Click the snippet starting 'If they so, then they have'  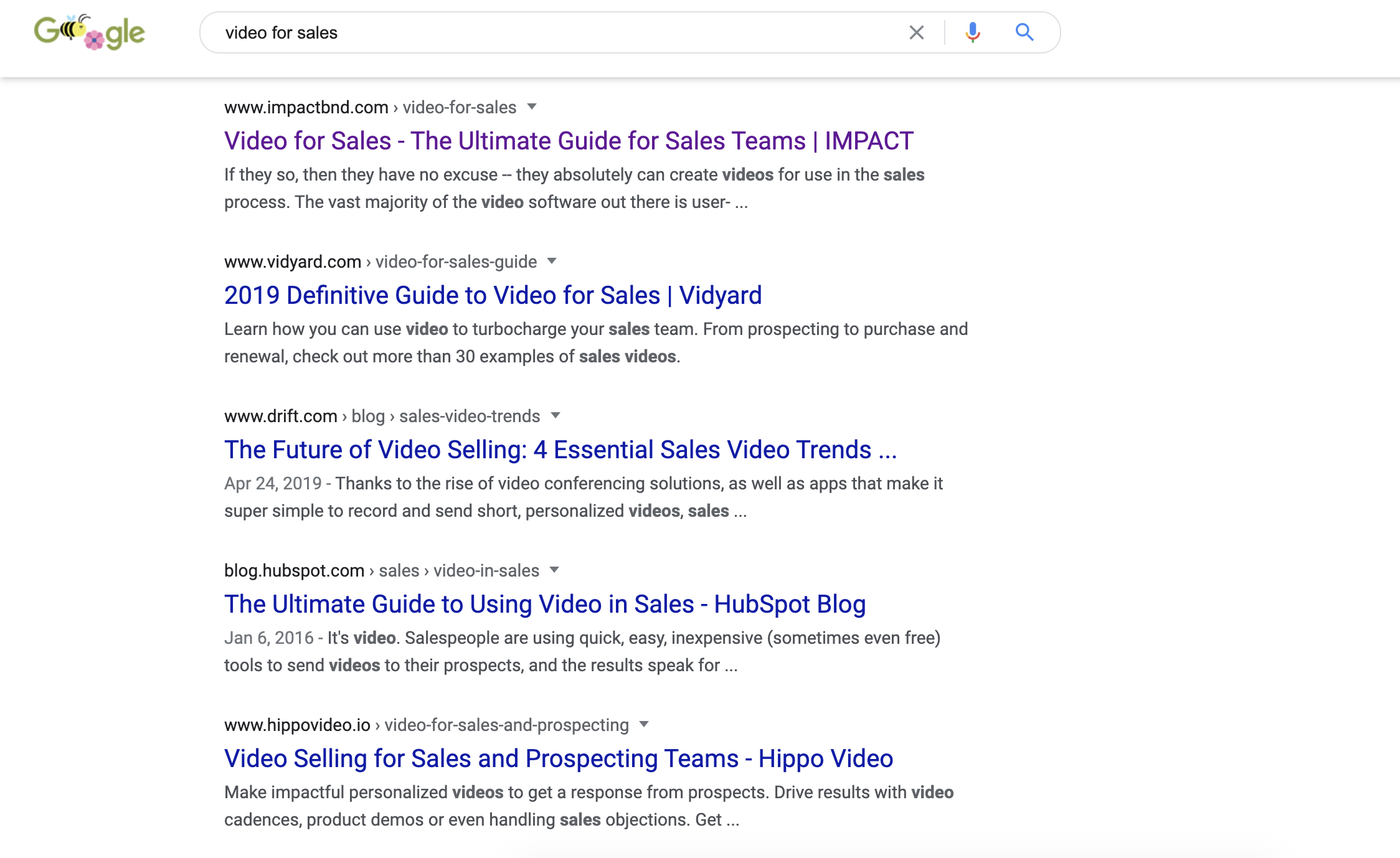574,188
